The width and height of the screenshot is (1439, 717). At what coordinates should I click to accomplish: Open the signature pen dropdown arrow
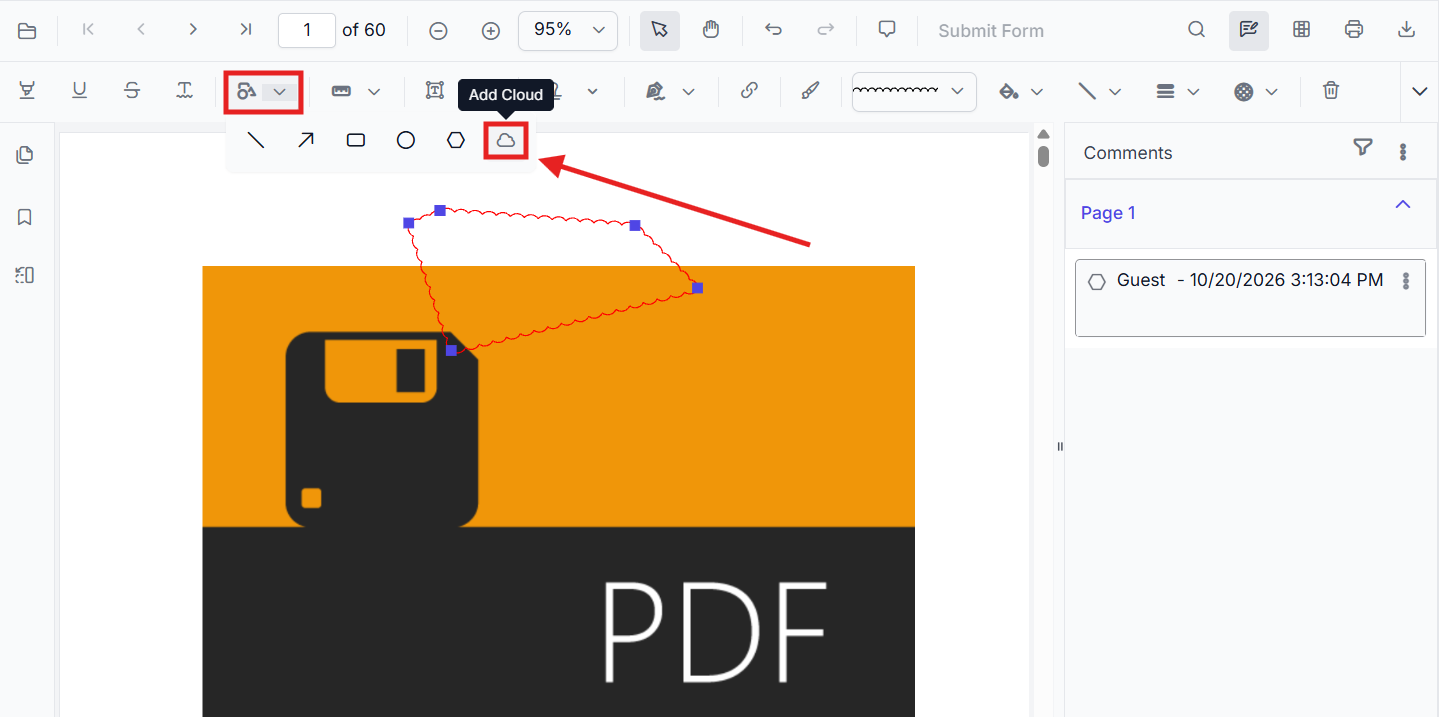689,92
